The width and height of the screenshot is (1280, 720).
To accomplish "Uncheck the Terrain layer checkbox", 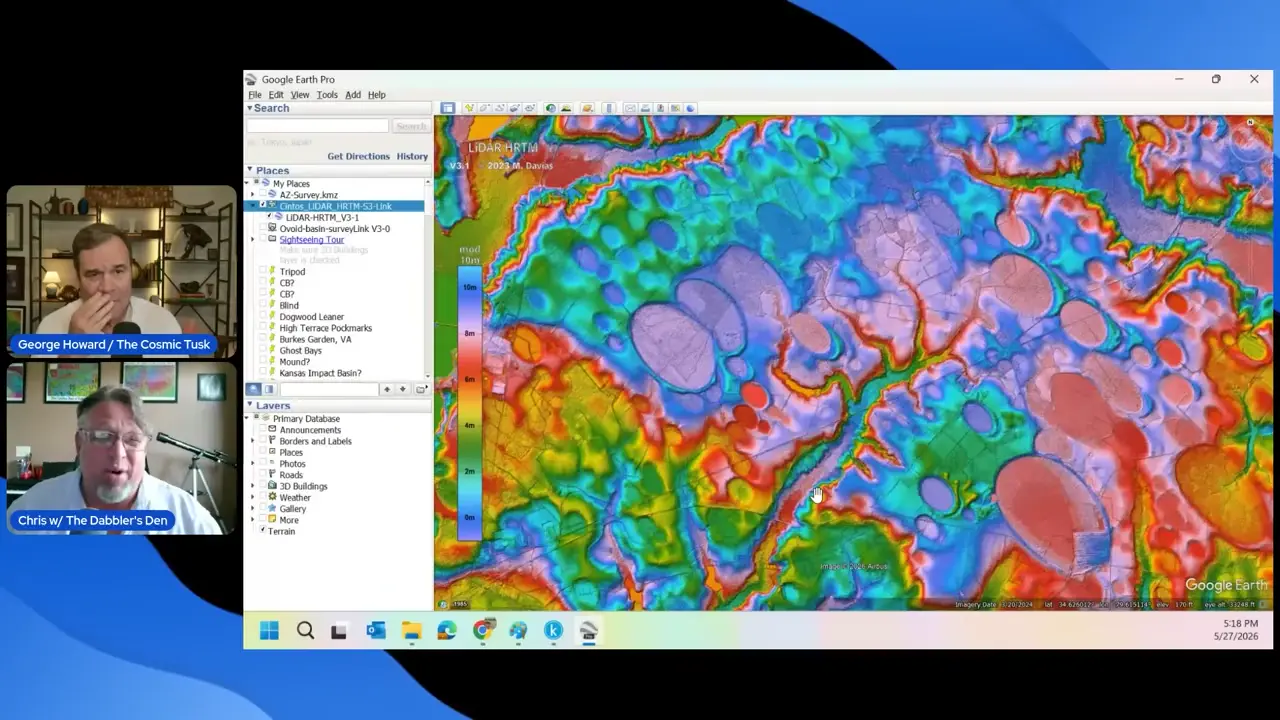I will coord(263,531).
